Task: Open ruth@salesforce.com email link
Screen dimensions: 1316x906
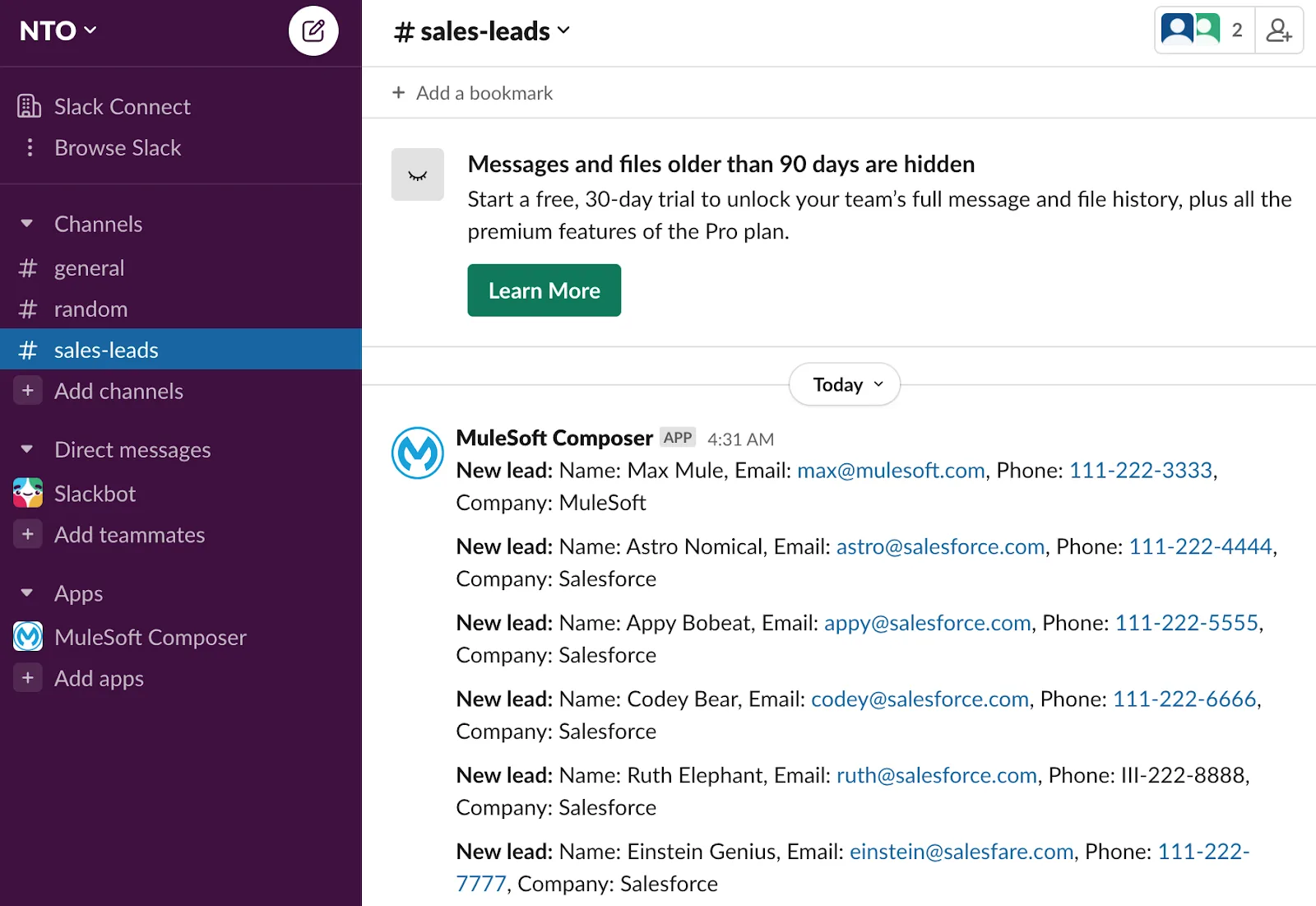Action: point(936,775)
